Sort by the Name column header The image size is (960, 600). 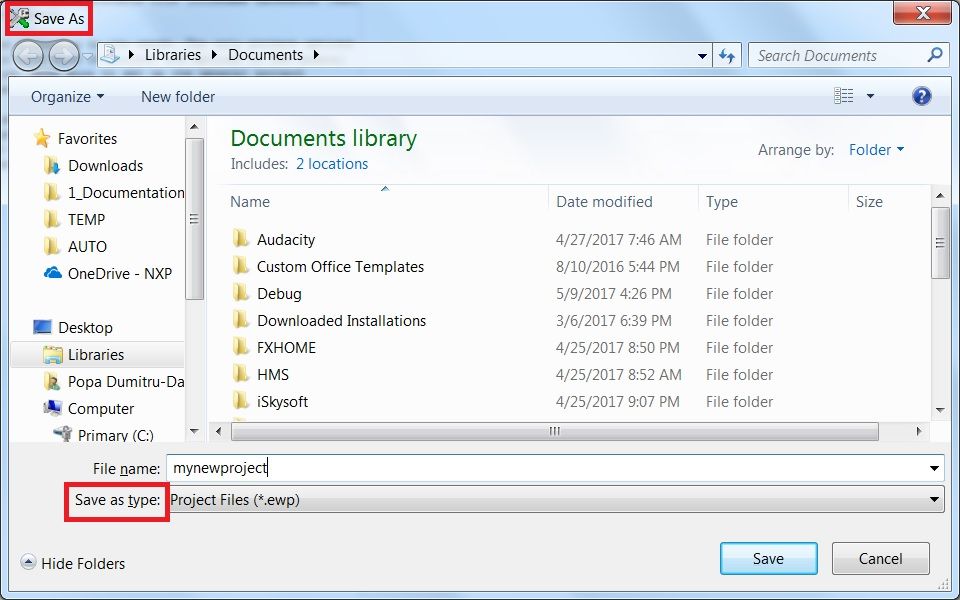(250, 202)
